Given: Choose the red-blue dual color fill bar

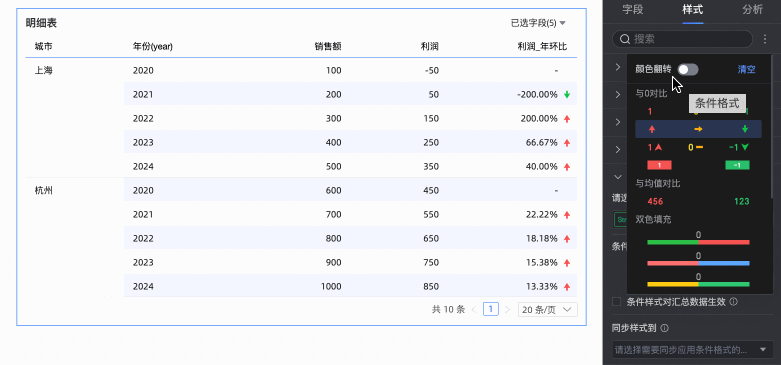Looking at the screenshot, I should (x=698, y=263).
